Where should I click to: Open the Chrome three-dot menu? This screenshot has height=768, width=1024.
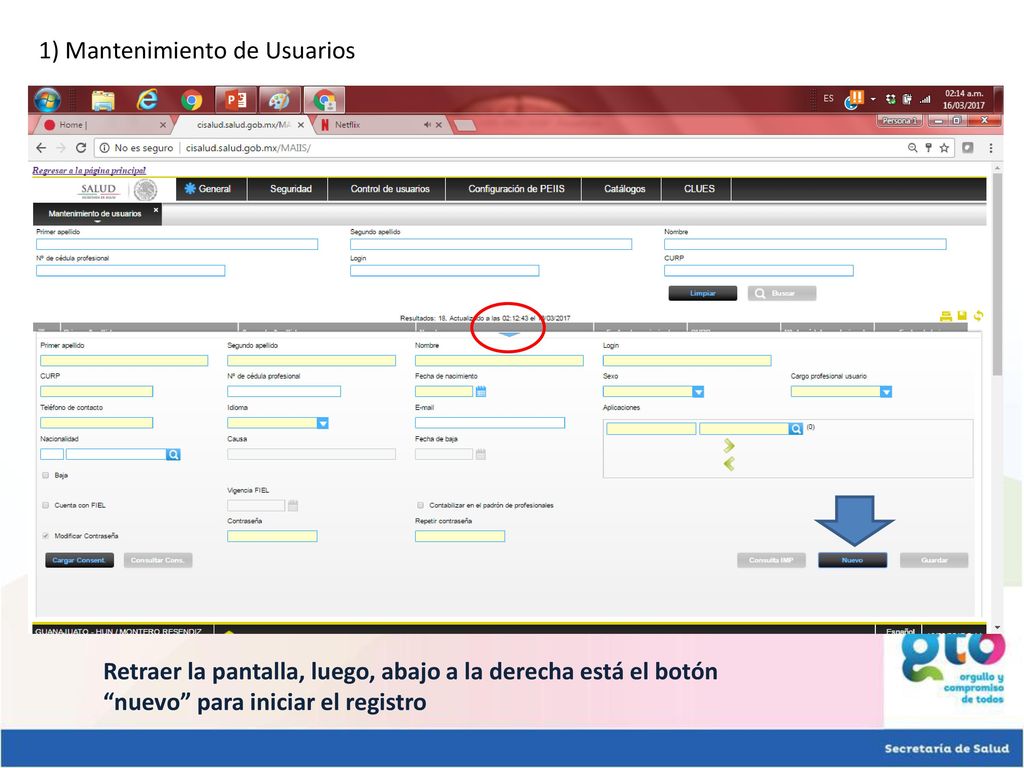(991, 148)
